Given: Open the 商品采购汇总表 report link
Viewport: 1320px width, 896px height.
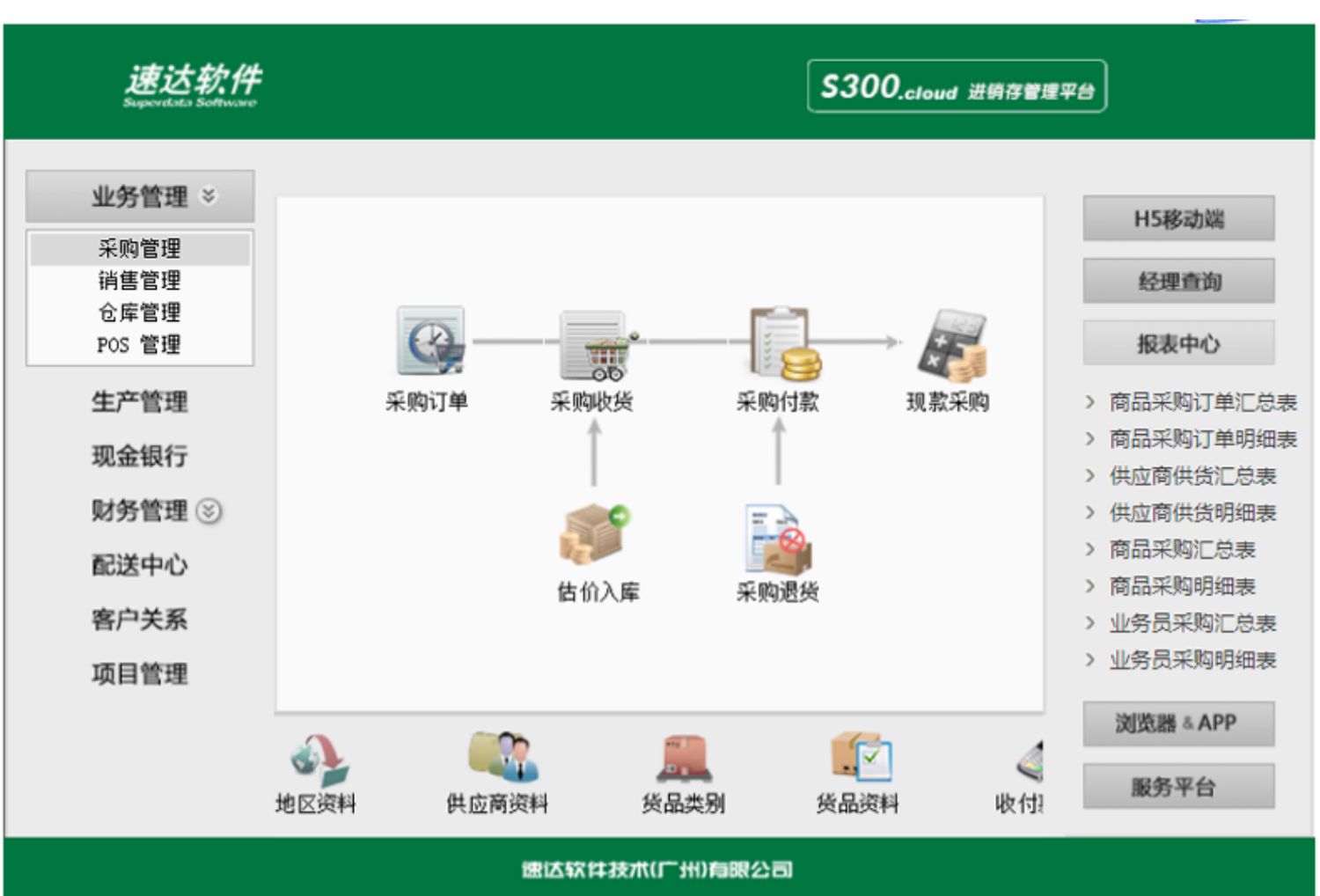Looking at the screenshot, I should 1182,549.
